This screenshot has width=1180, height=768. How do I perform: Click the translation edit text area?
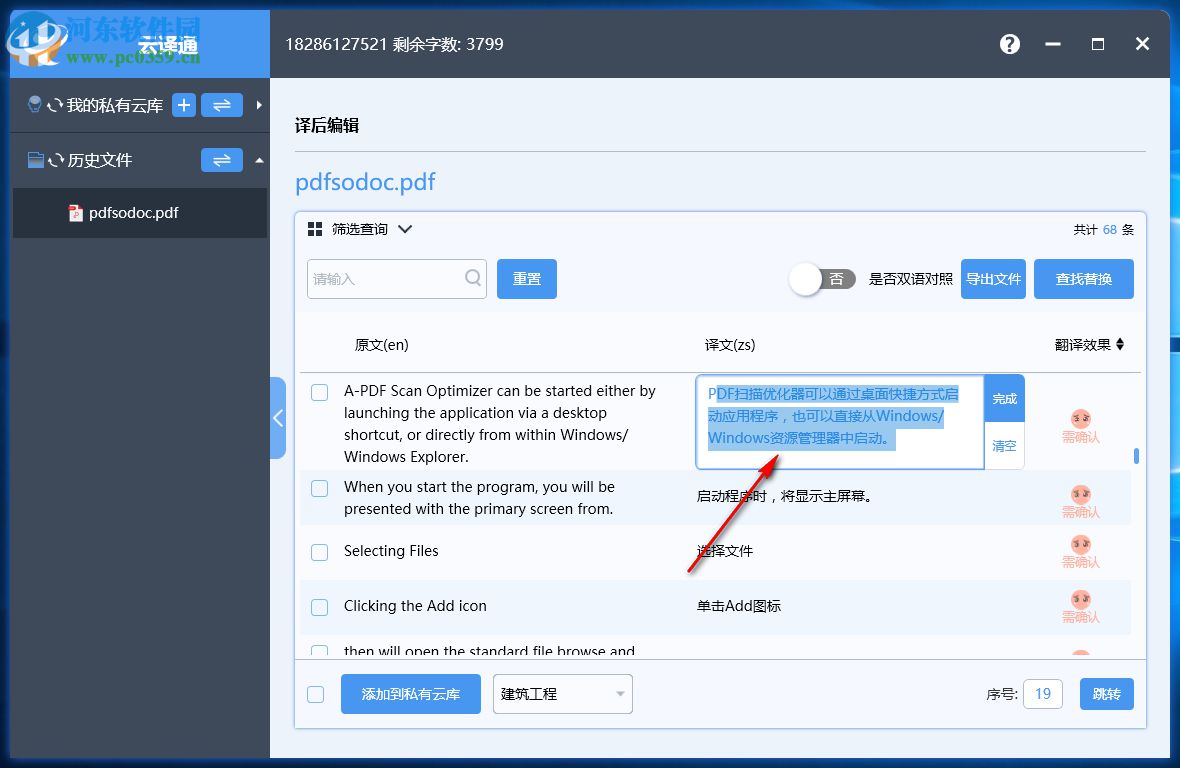840,422
